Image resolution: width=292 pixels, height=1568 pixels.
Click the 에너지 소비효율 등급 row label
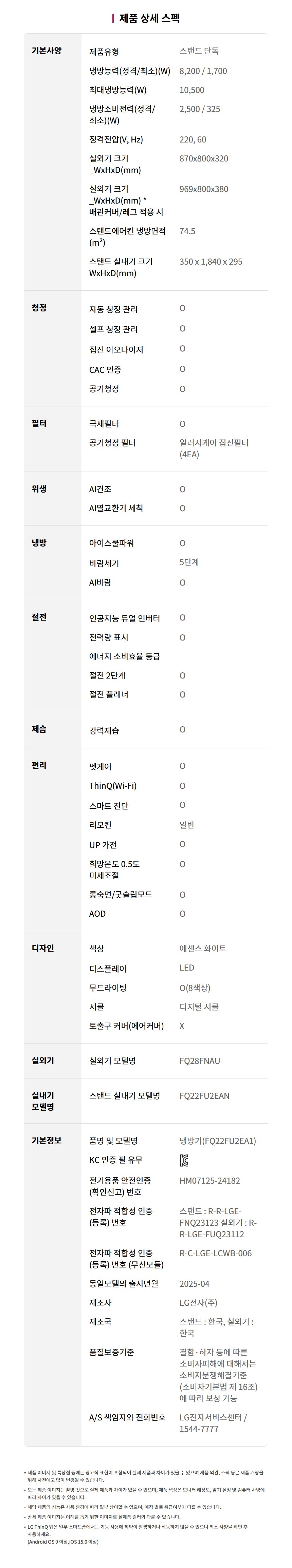124,656
